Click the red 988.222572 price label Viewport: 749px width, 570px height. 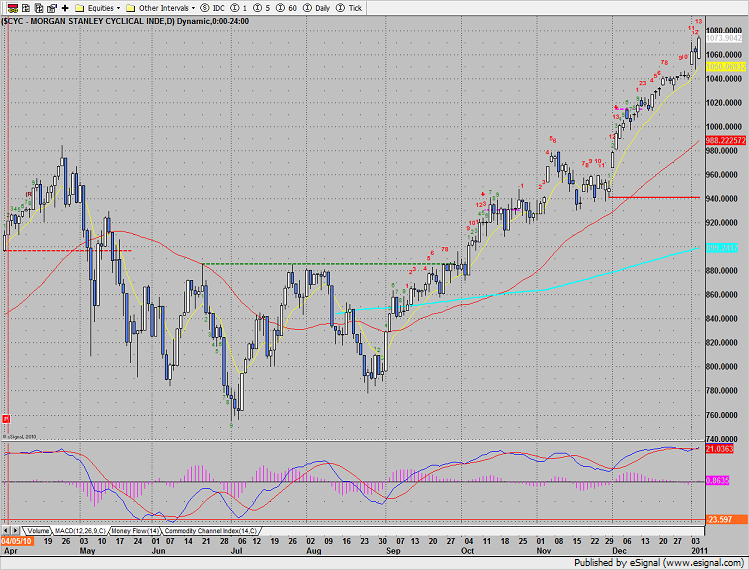tap(726, 140)
